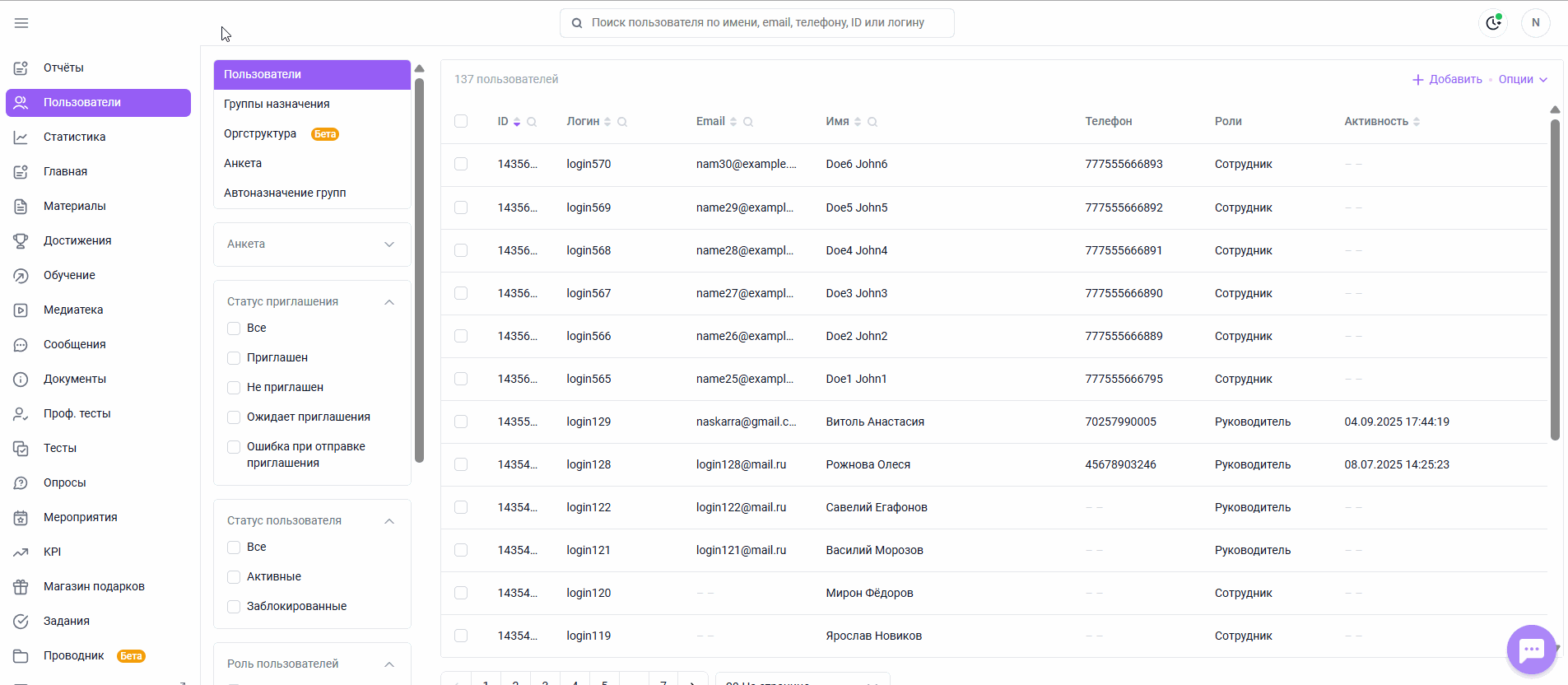Viewport: 1568px width, 685px height.
Task: Check Ошибка при отправке приглашения filter
Action: [x=234, y=447]
